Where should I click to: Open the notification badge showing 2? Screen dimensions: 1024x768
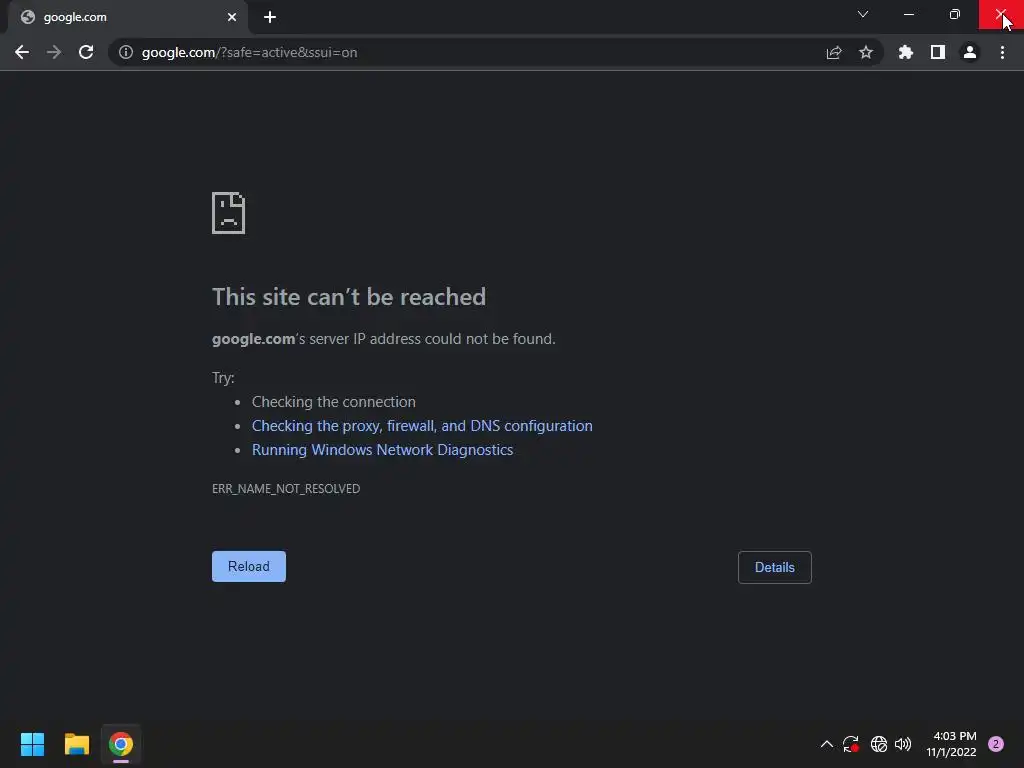[x=996, y=744]
